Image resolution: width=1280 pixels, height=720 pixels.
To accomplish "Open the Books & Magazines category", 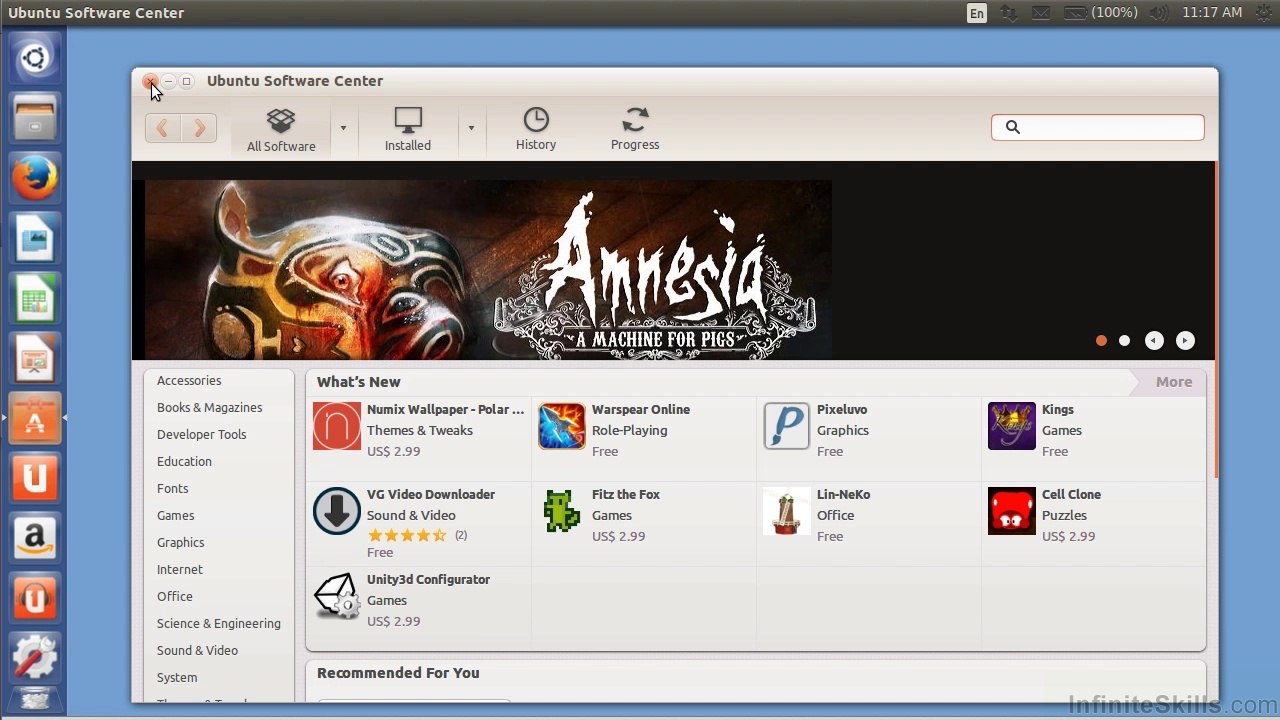I will (x=209, y=408).
